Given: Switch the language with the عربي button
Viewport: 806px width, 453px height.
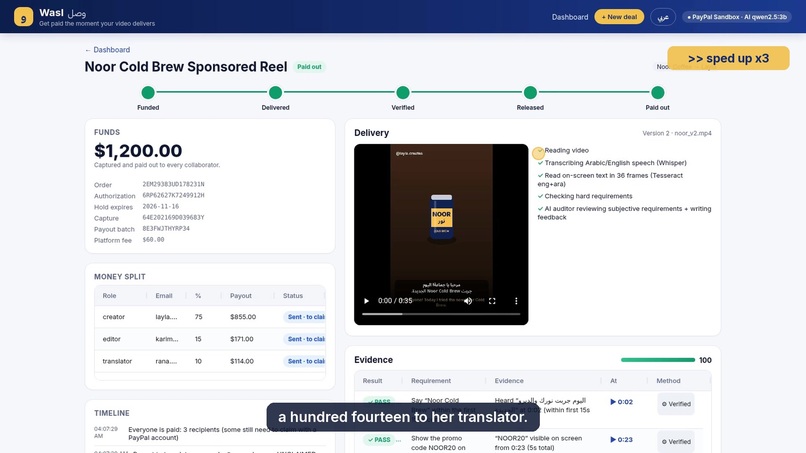Looking at the screenshot, I should tap(663, 17).
